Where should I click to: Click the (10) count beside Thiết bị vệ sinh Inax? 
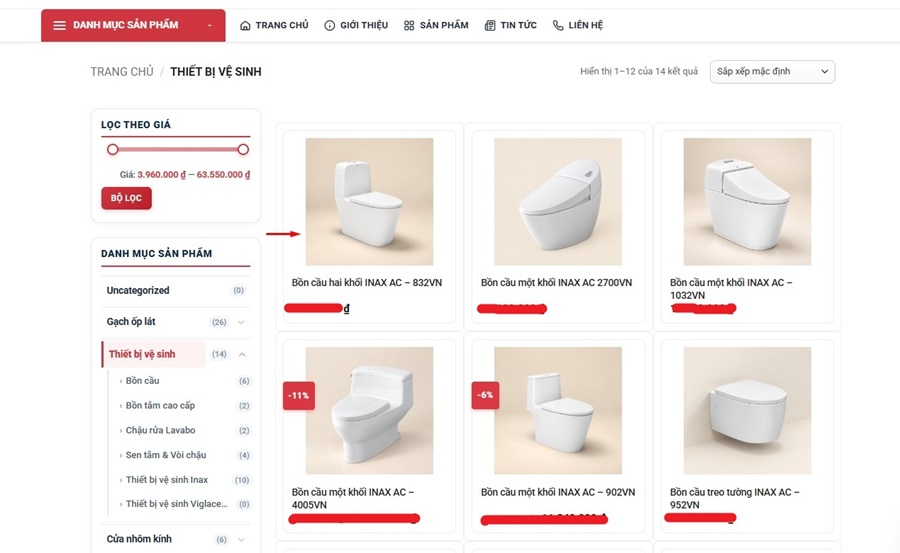(x=242, y=480)
